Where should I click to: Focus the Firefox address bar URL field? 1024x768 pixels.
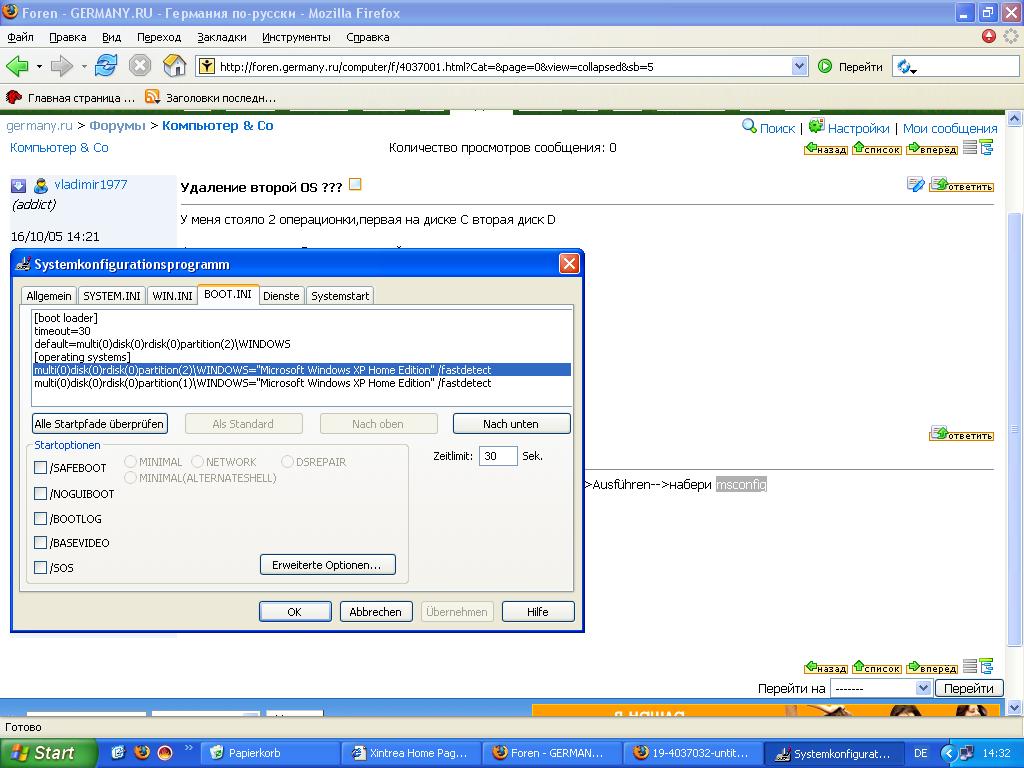coord(502,66)
